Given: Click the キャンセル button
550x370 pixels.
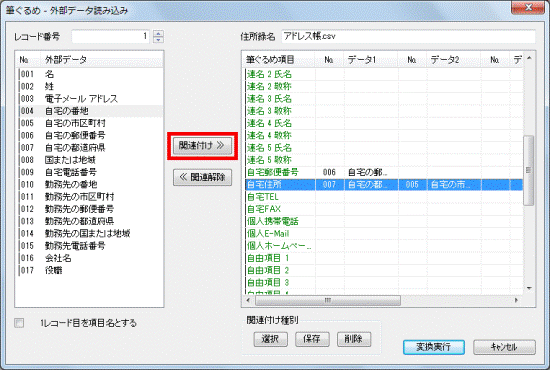Looking at the screenshot, I should [x=504, y=347].
